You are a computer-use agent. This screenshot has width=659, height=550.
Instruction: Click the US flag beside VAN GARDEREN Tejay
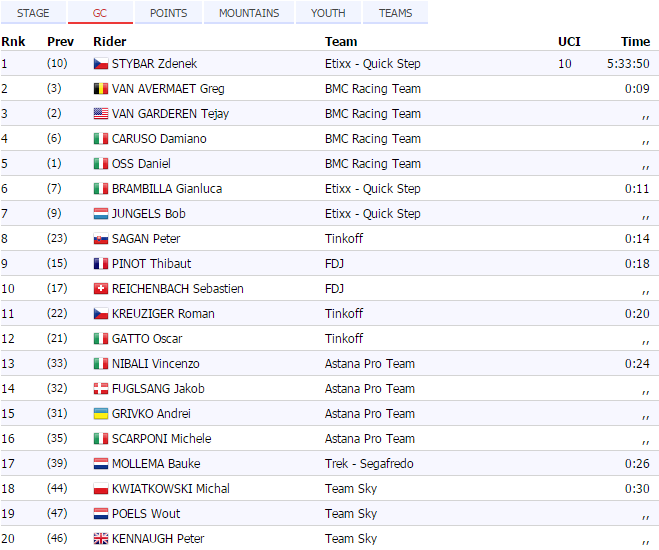pos(100,114)
